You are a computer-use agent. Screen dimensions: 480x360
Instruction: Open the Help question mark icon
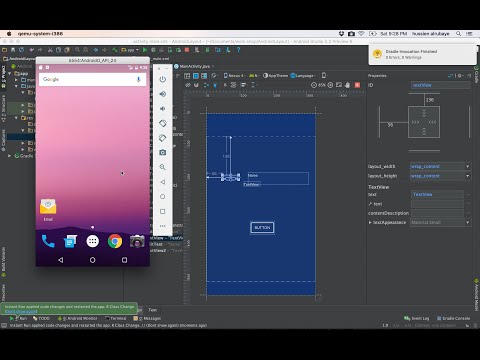239,50
